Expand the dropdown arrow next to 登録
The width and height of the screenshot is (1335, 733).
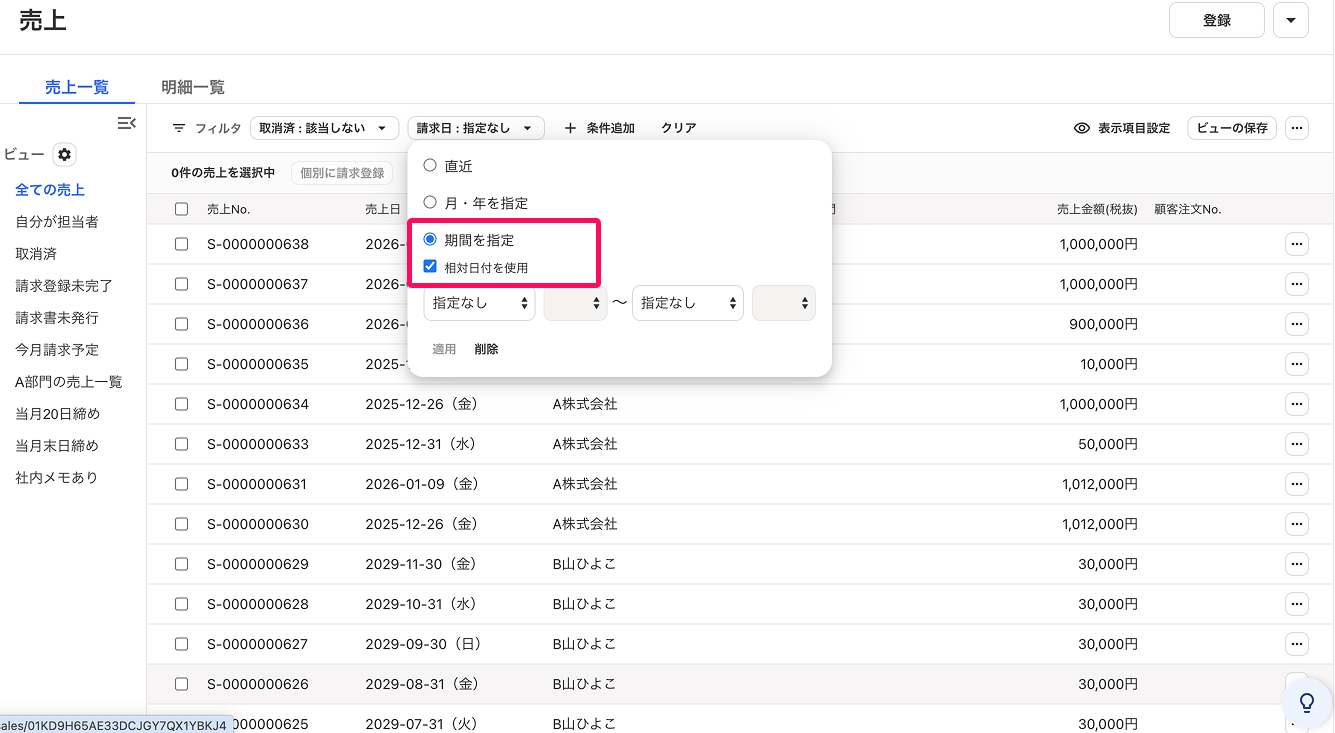(x=1291, y=20)
